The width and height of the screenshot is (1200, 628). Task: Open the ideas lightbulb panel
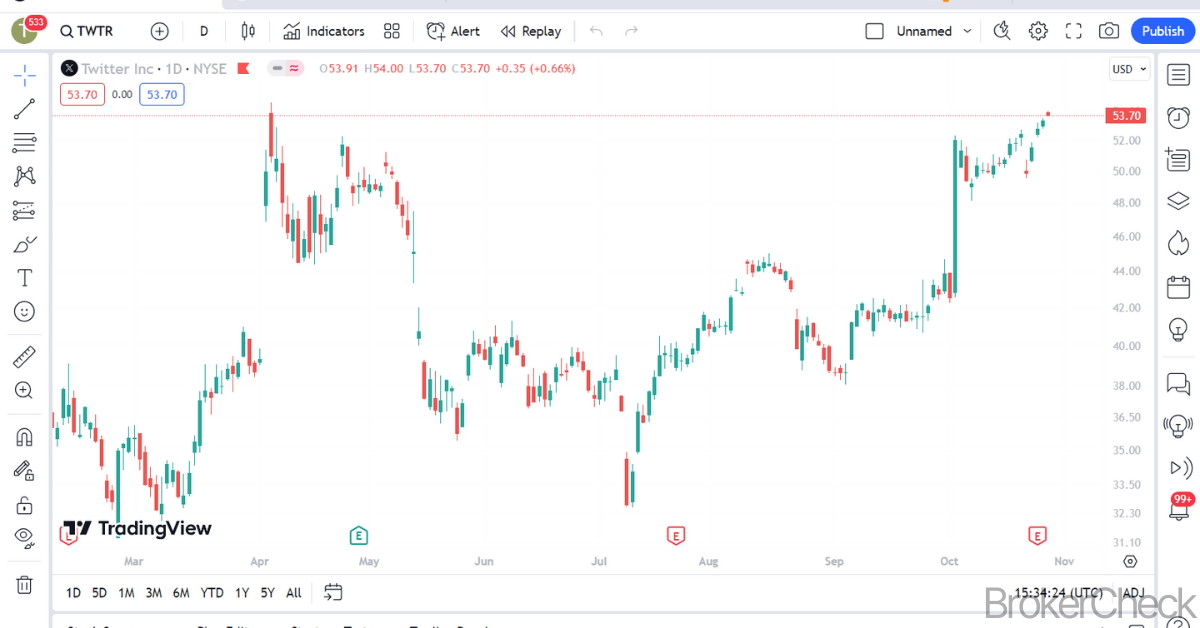[x=1178, y=329]
